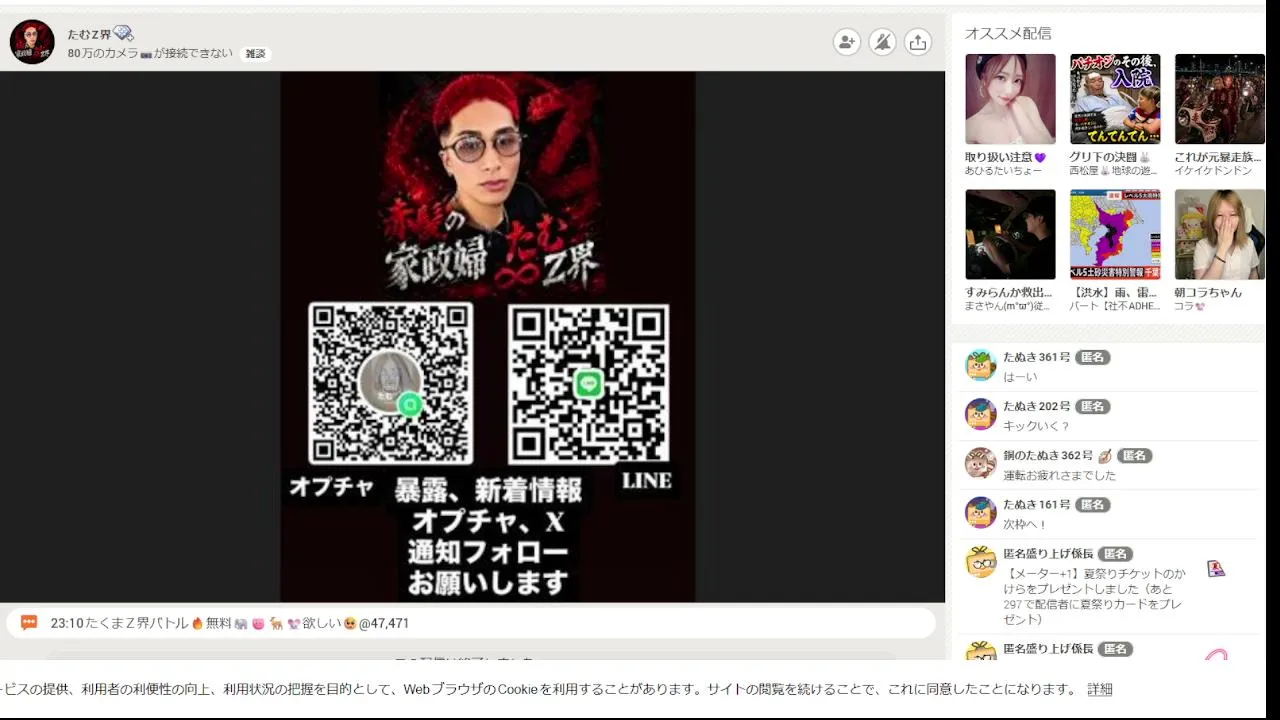The image size is (1280, 720).
Task: Click the 詳細 link in cookie notice
Action: 1100,689
